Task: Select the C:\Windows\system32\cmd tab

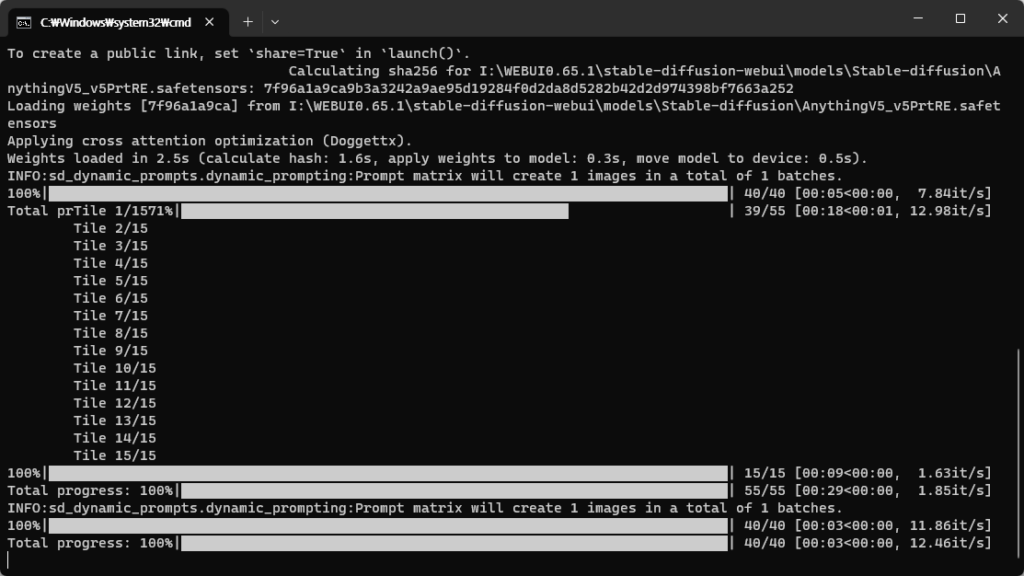Action: [118, 22]
